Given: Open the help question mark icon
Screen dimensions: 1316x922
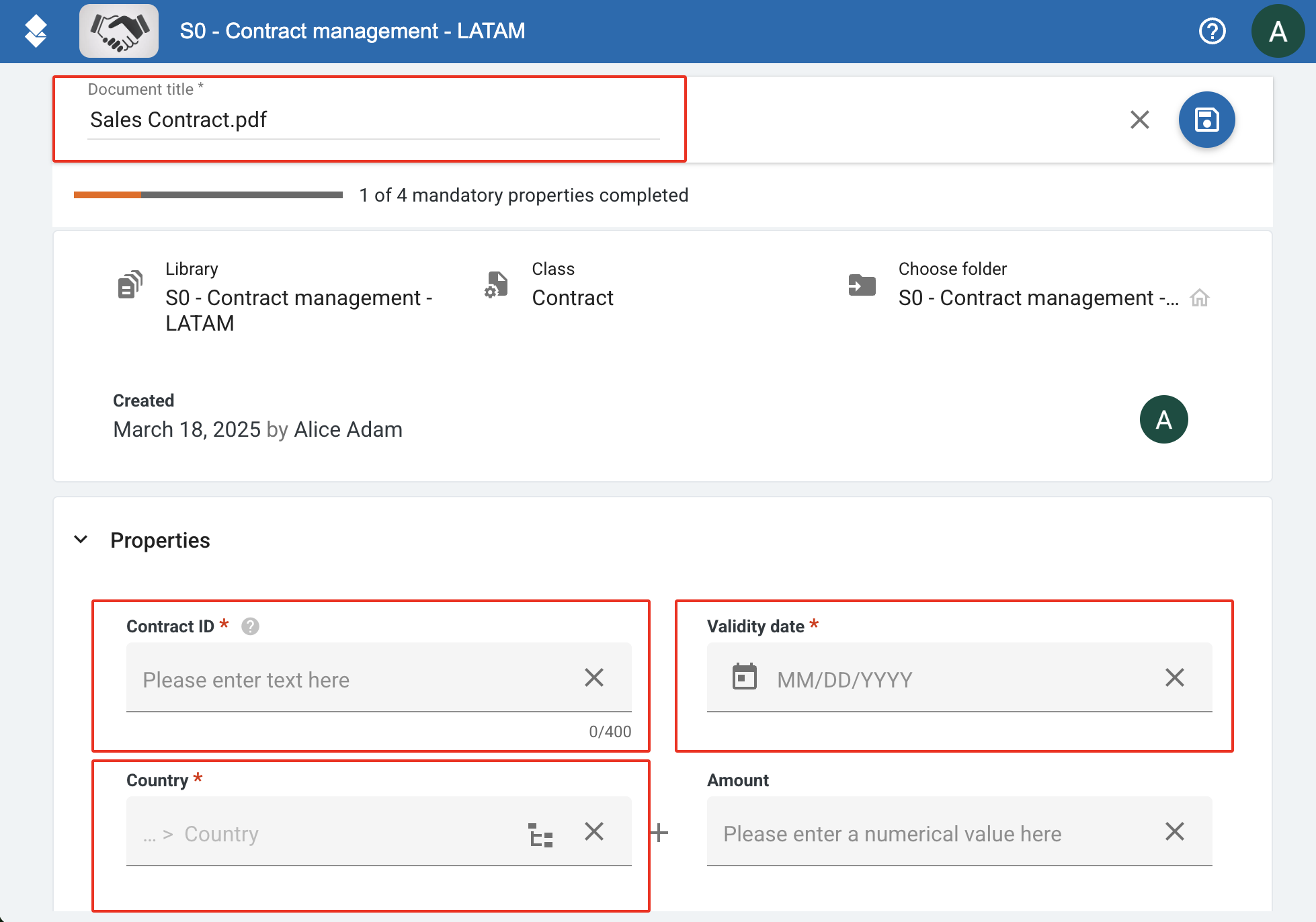Looking at the screenshot, I should 1212,31.
